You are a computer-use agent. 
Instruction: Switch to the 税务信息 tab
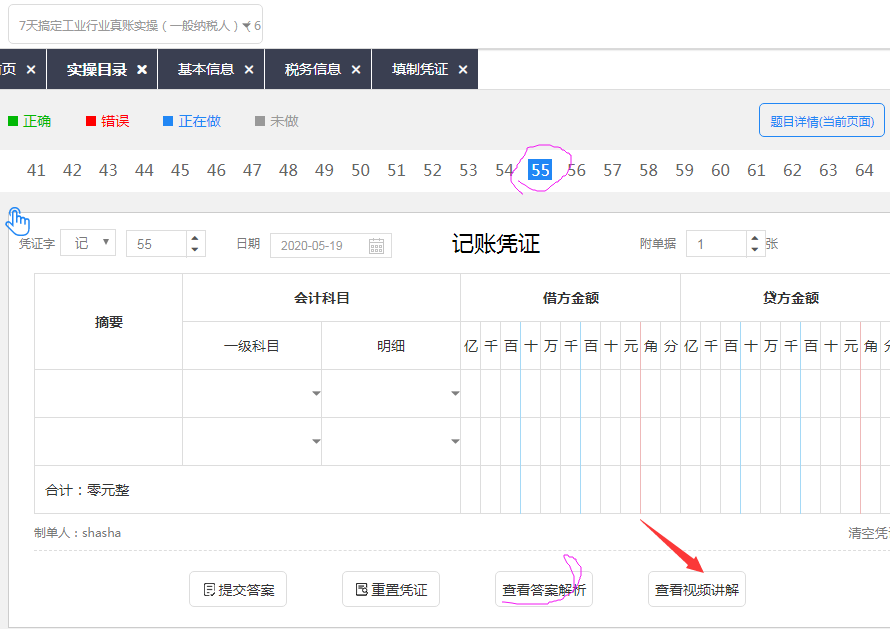tap(313, 70)
